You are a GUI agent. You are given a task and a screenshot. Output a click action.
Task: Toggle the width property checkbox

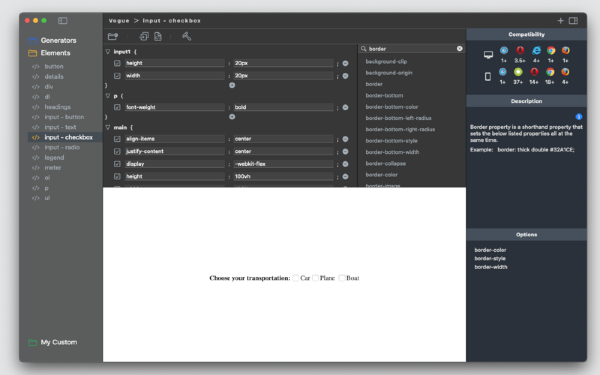pyautogui.click(x=117, y=76)
